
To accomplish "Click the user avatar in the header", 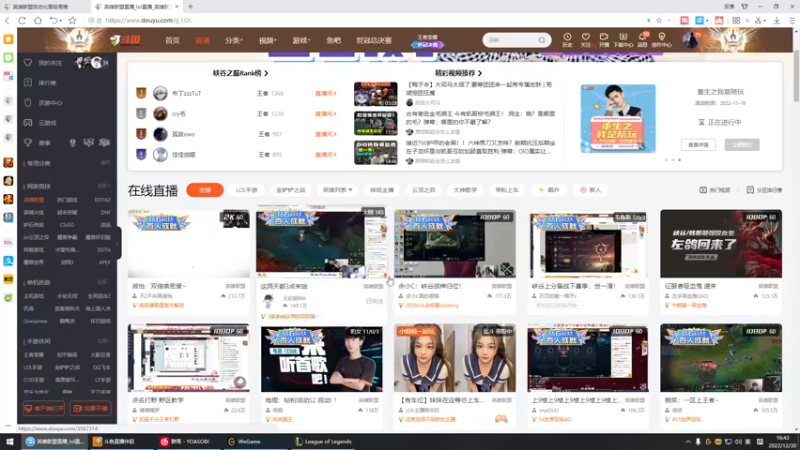I will click(690, 40).
